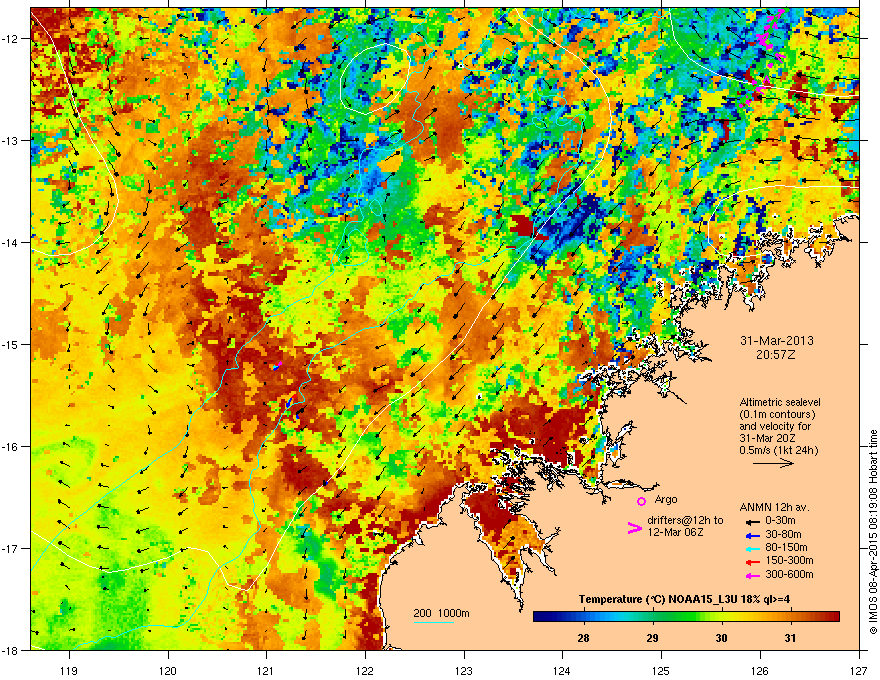Click the '80-150m' depth label
The image size is (880, 680).
[x=786, y=548]
